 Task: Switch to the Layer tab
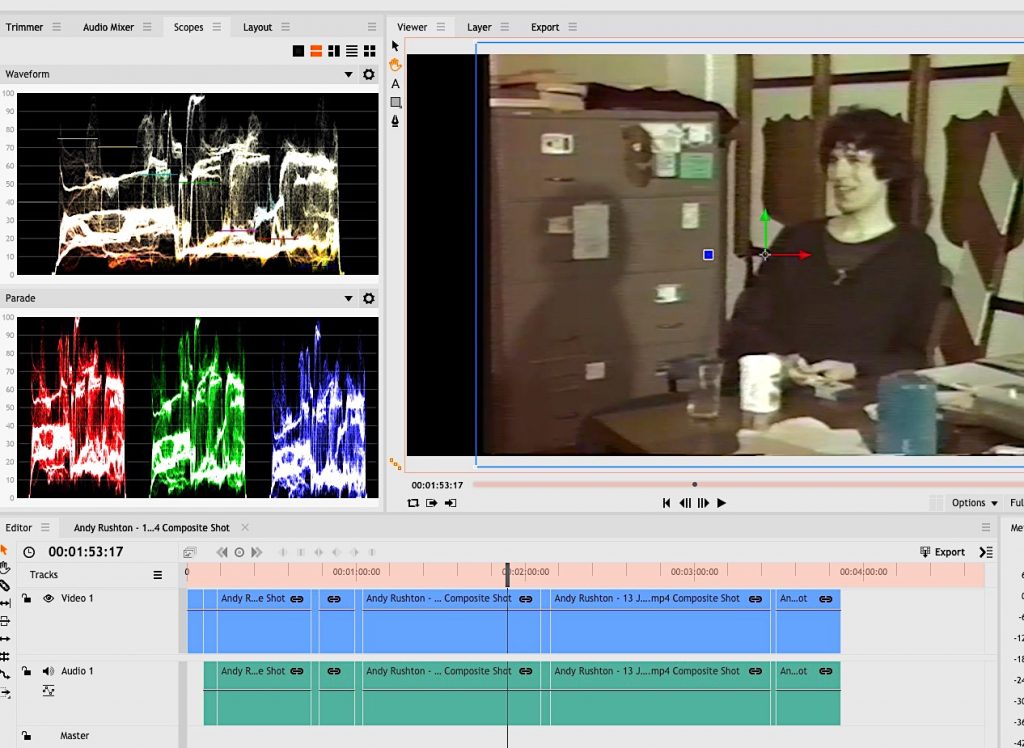coord(479,27)
